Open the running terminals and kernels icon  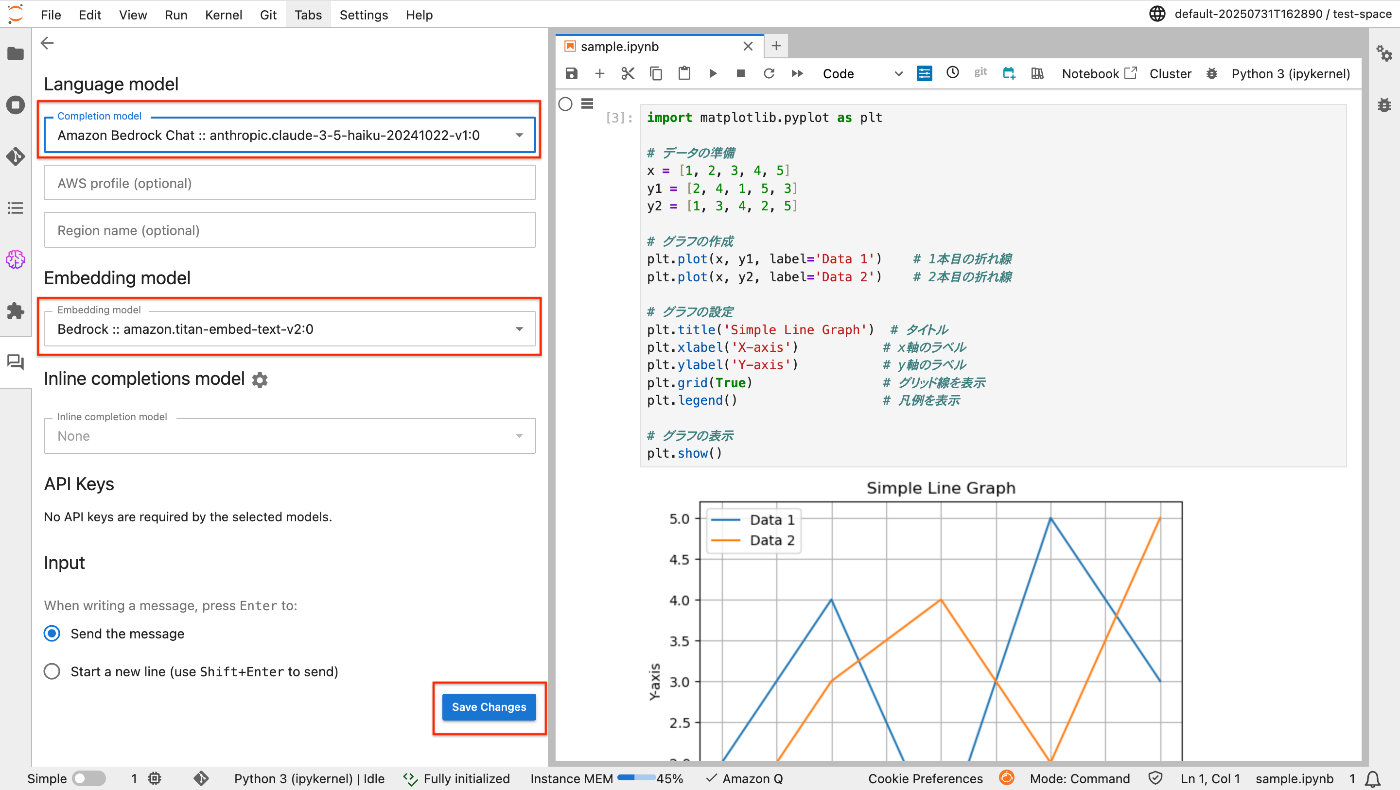(x=15, y=105)
